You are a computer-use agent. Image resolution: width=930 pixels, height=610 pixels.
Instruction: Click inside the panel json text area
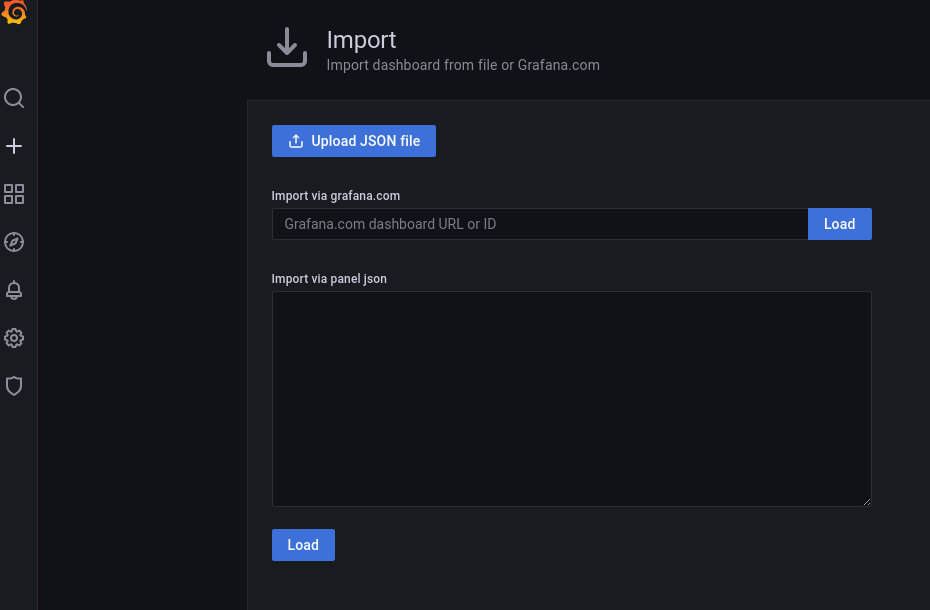(571, 399)
